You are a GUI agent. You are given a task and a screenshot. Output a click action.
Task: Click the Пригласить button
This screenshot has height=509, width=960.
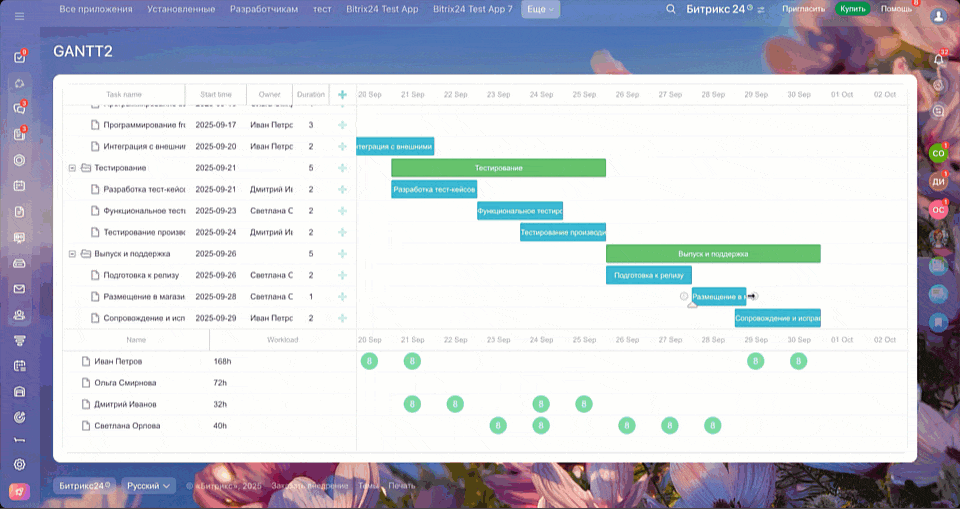tap(804, 9)
